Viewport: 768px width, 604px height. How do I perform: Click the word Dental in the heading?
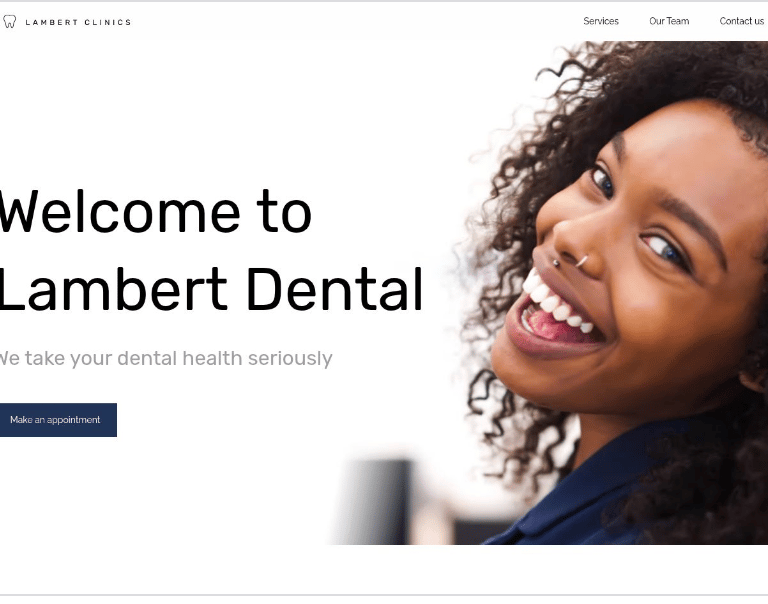(335, 289)
